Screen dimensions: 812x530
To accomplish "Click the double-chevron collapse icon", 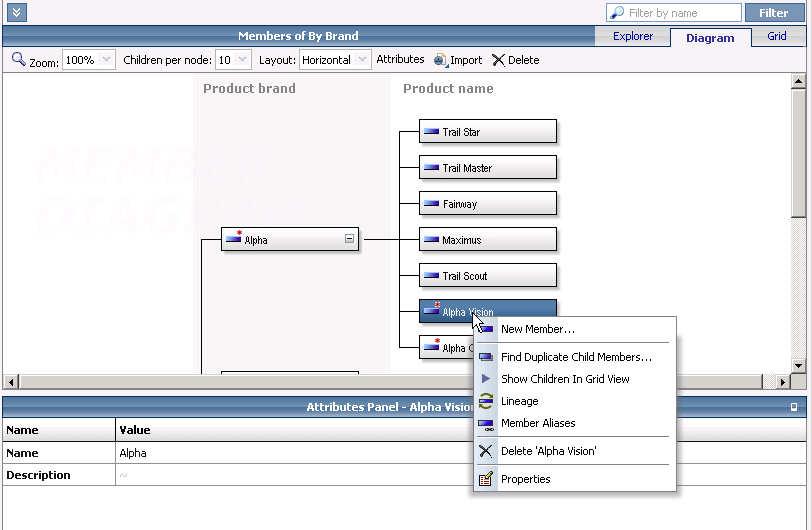I will coord(17,12).
